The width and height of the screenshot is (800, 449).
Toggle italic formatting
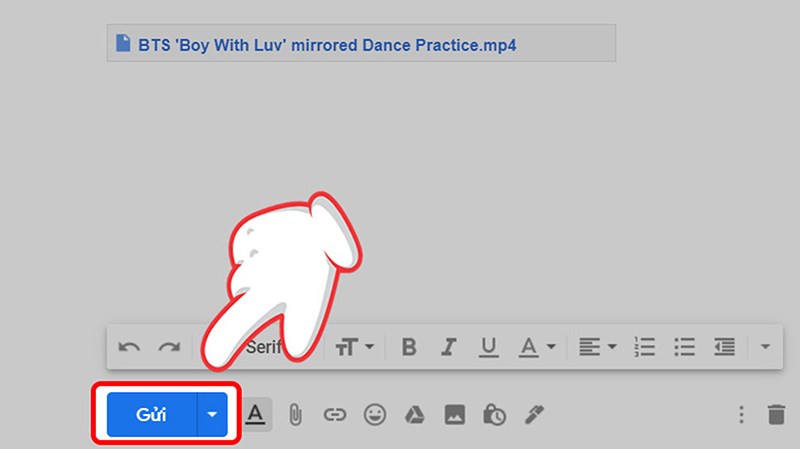pos(449,347)
